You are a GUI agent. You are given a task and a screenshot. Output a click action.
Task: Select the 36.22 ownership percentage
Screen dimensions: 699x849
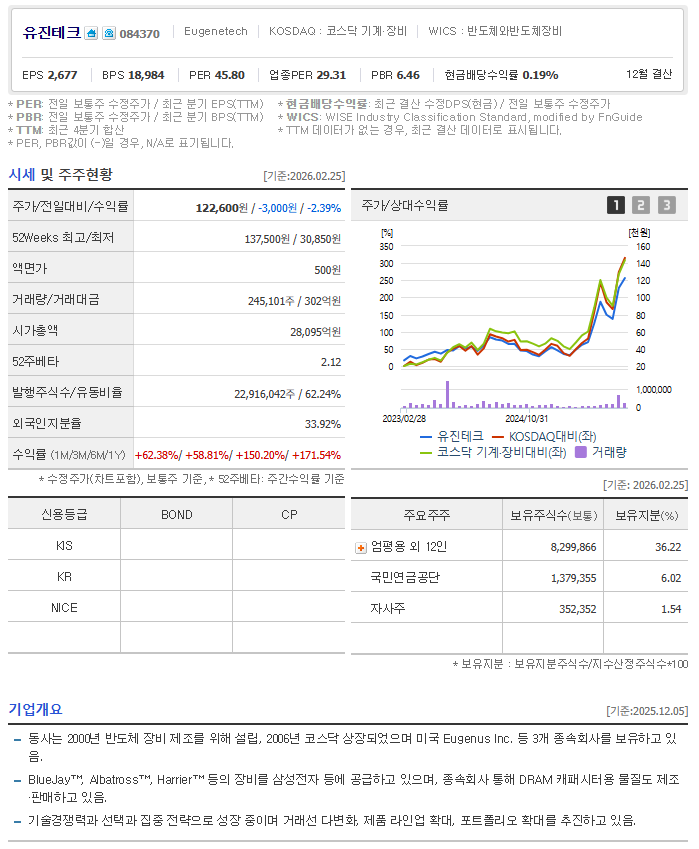pos(668,547)
